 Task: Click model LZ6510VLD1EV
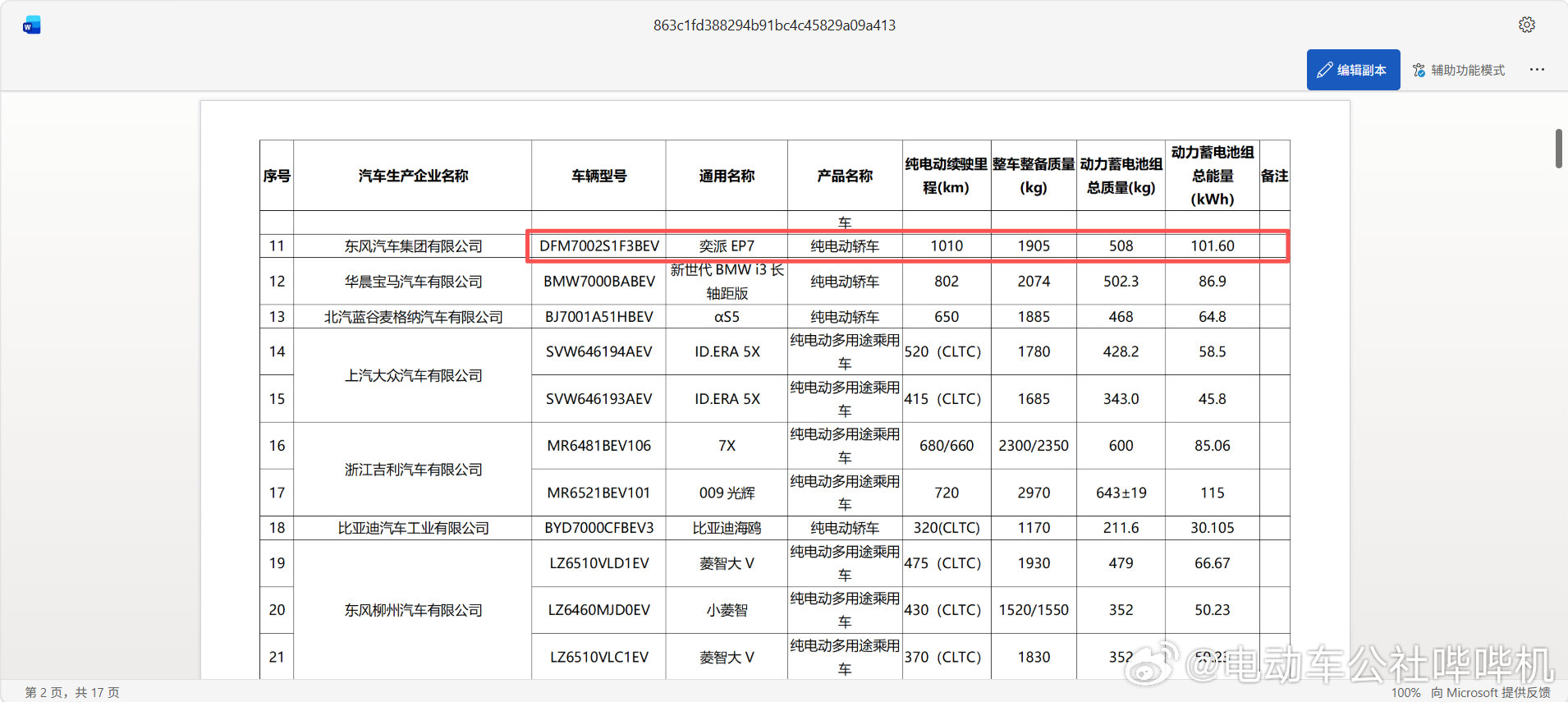click(599, 562)
